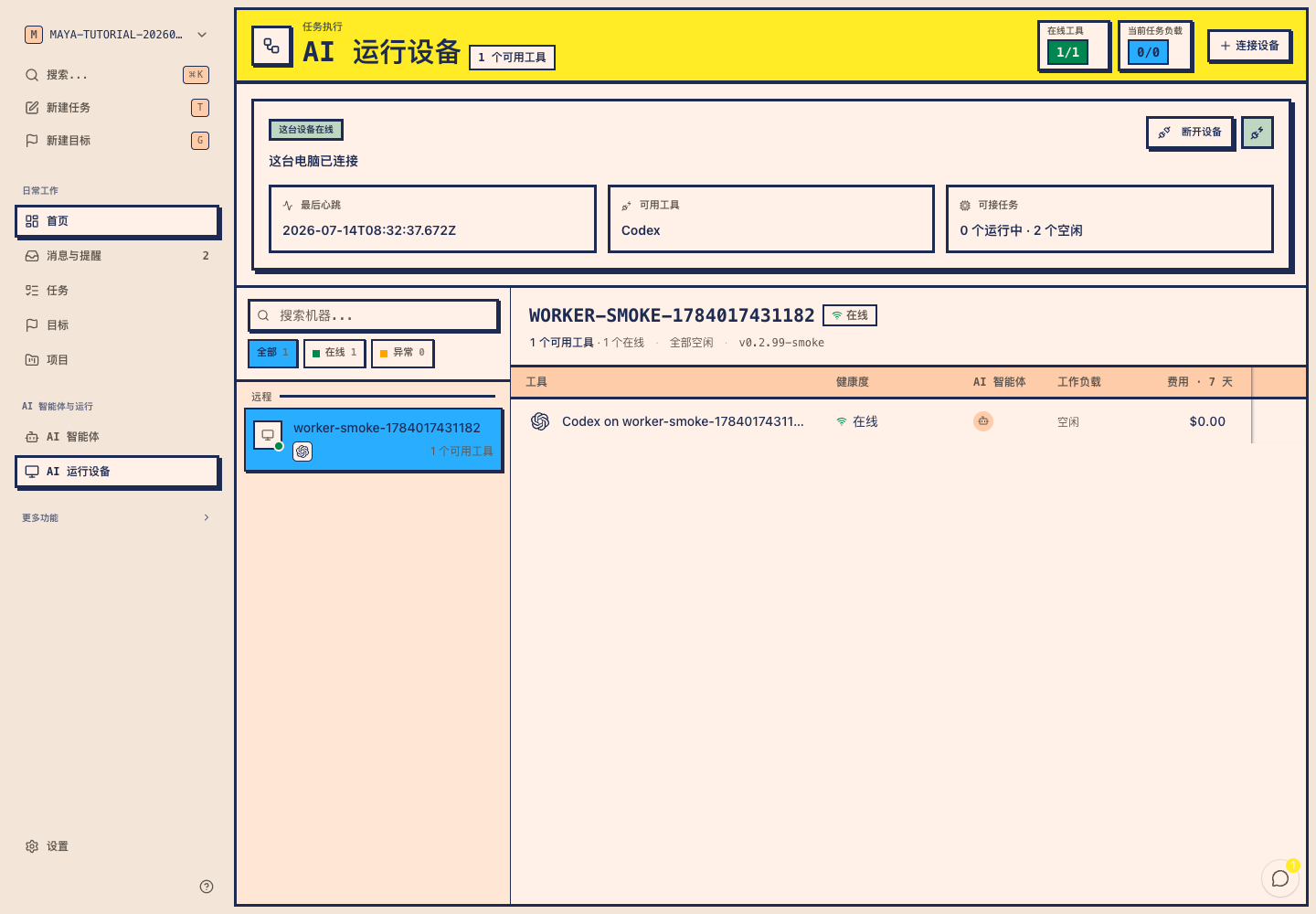
Task: Create a new goal via 新建目标
Action: 117,141
